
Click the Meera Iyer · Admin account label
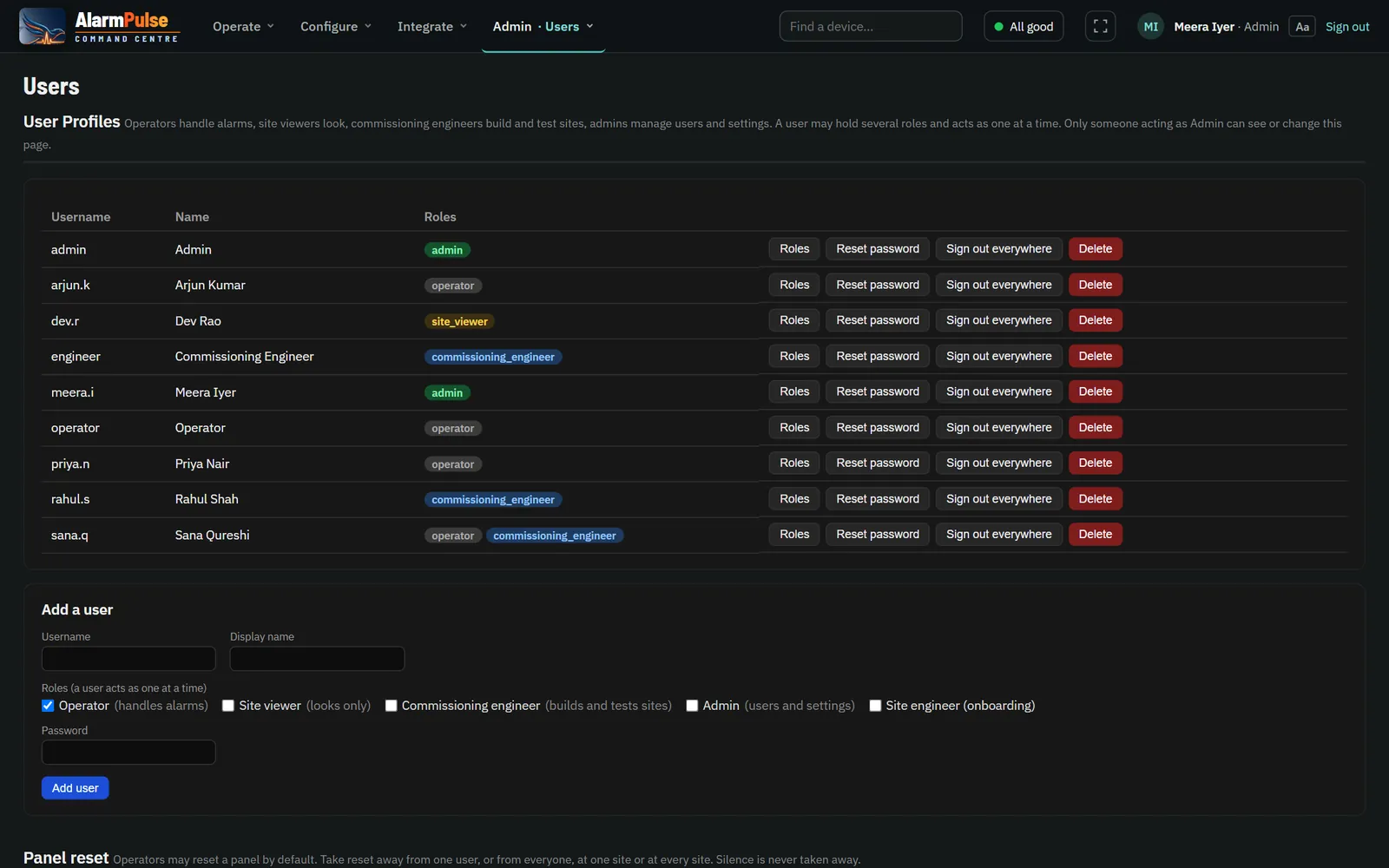pos(1226,27)
